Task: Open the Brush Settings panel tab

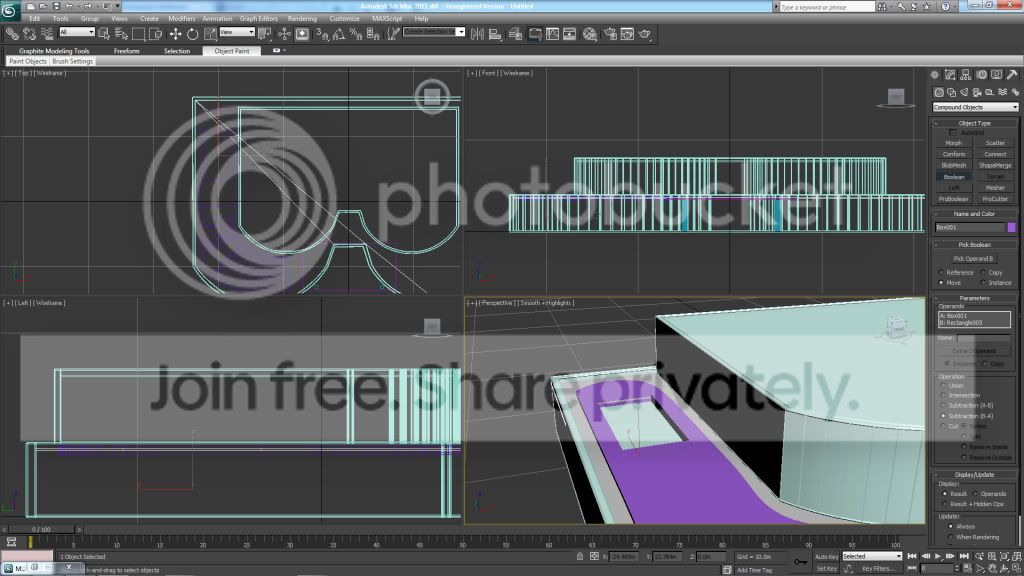Action: tap(72, 61)
